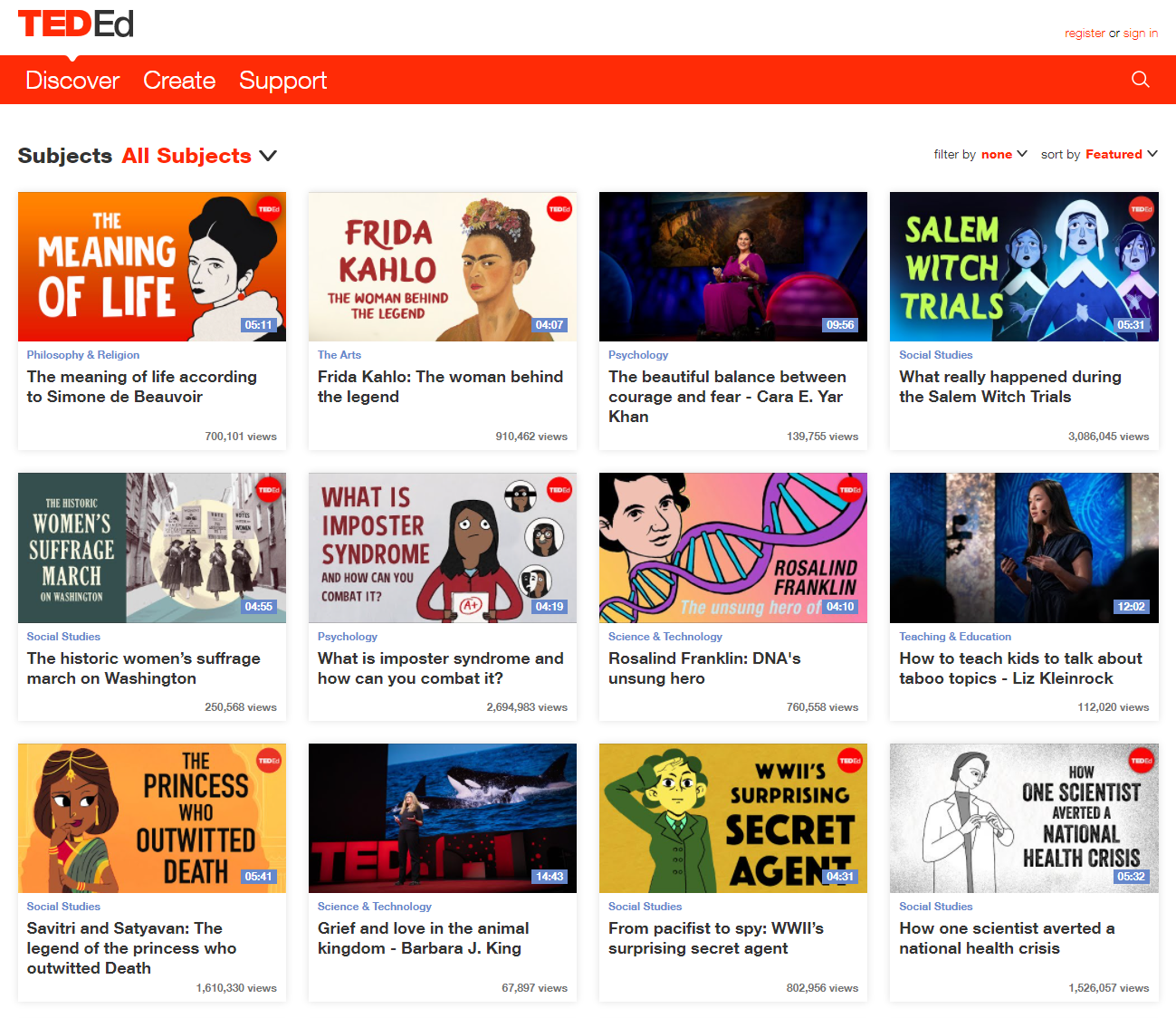1176x1018 pixels.
Task: Open the Support menu
Action: (x=282, y=81)
